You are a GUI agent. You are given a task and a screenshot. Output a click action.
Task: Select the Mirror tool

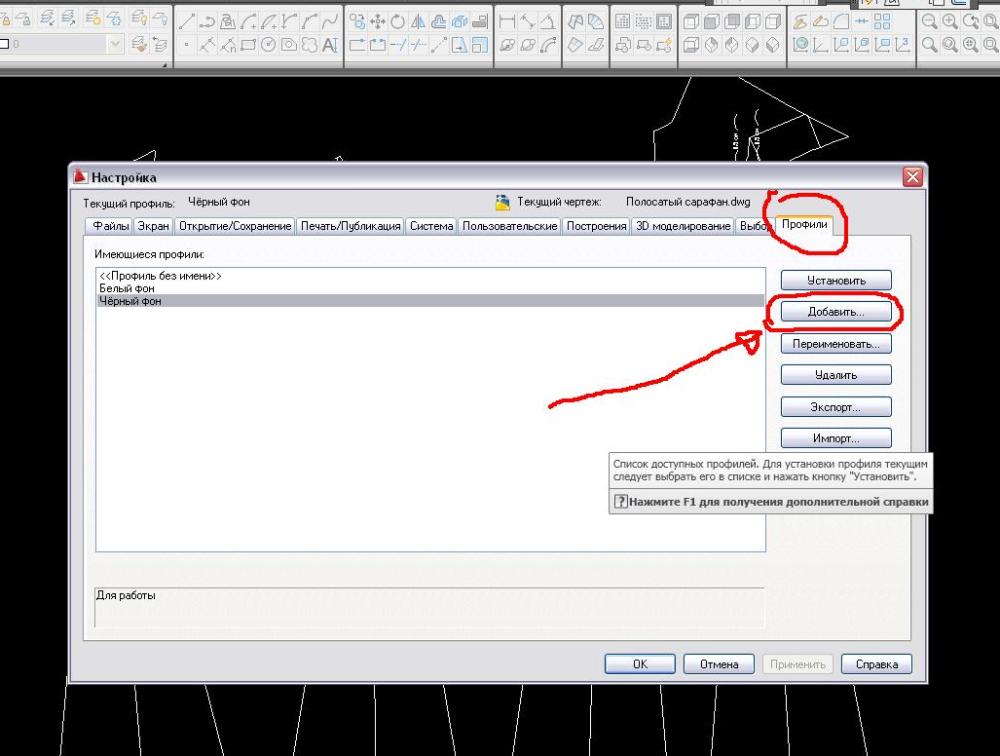[418, 22]
